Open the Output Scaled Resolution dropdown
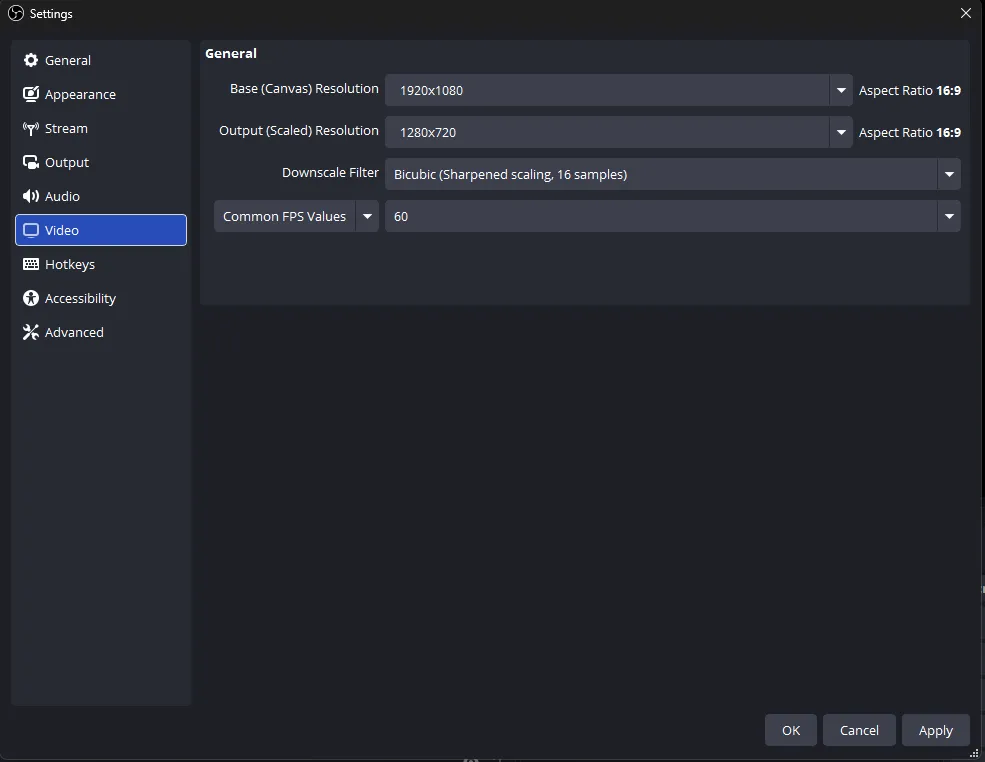This screenshot has height=762, width=985. pos(841,132)
